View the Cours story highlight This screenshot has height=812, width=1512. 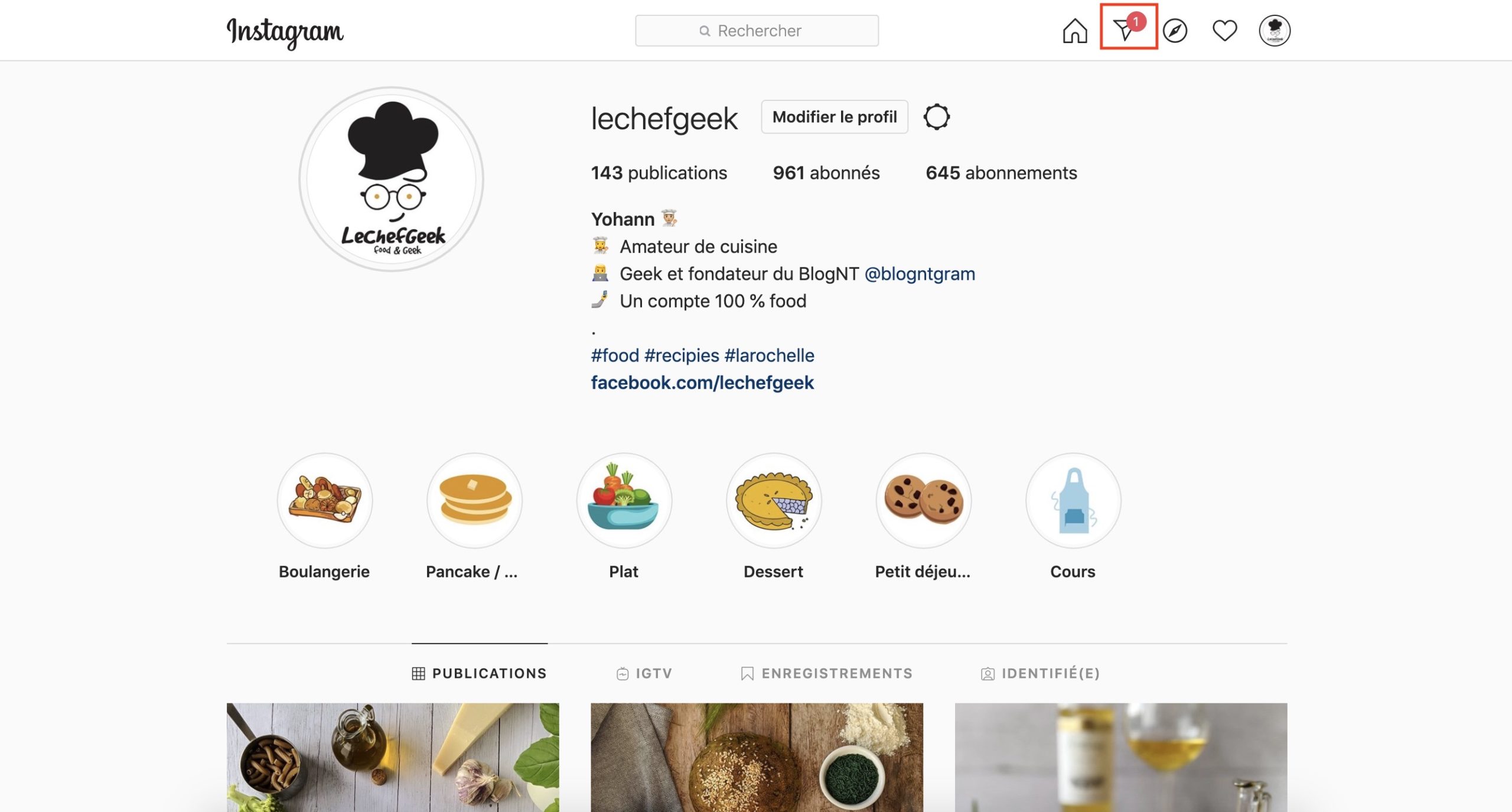pyautogui.click(x=1073, y=500)
